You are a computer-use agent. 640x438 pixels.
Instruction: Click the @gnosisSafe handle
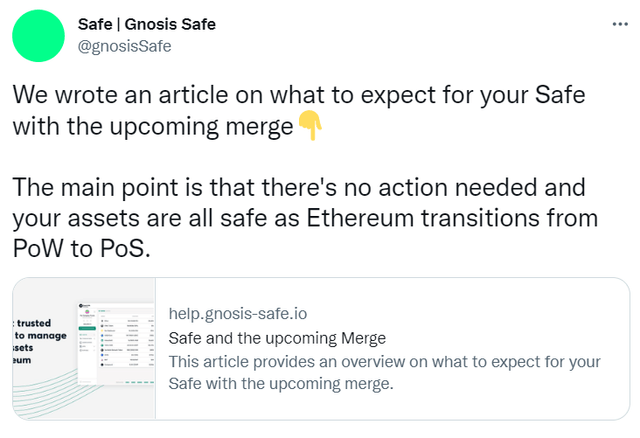click(125, 44)
